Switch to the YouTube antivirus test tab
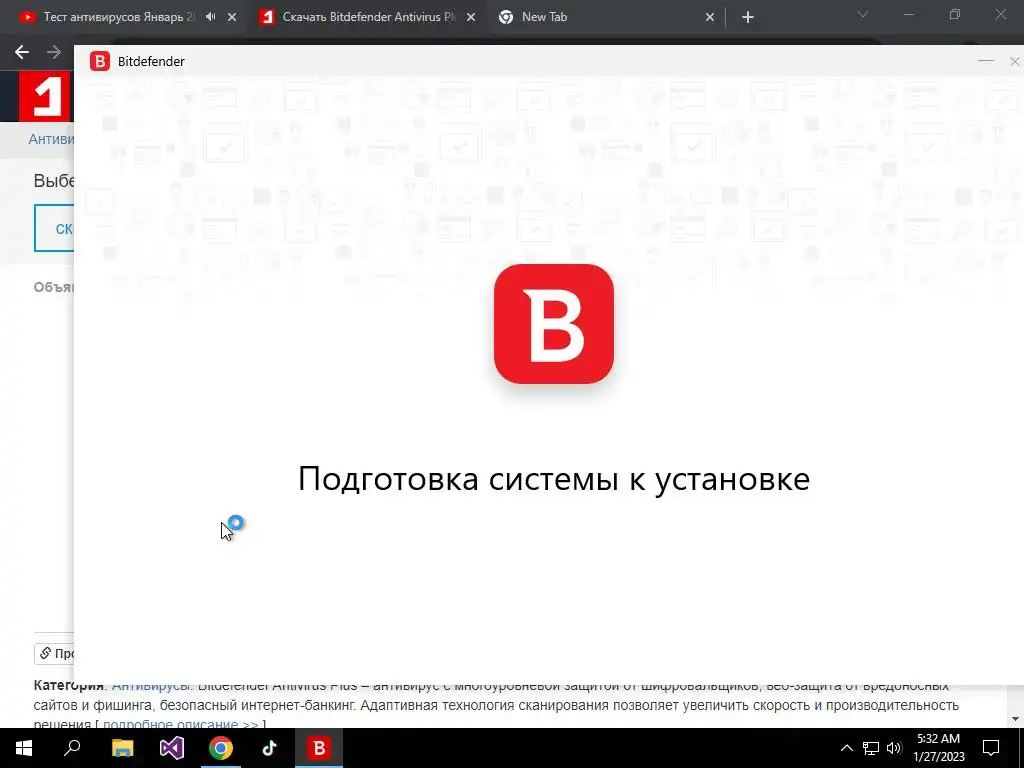The height and width of the screenshot is (768, 1024). click(118, 17)
